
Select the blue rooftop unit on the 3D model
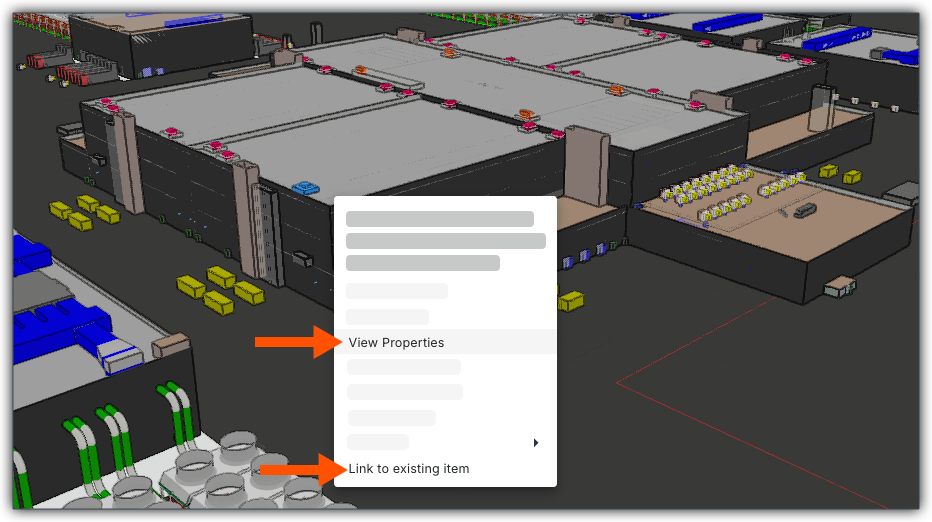(306, 188)
